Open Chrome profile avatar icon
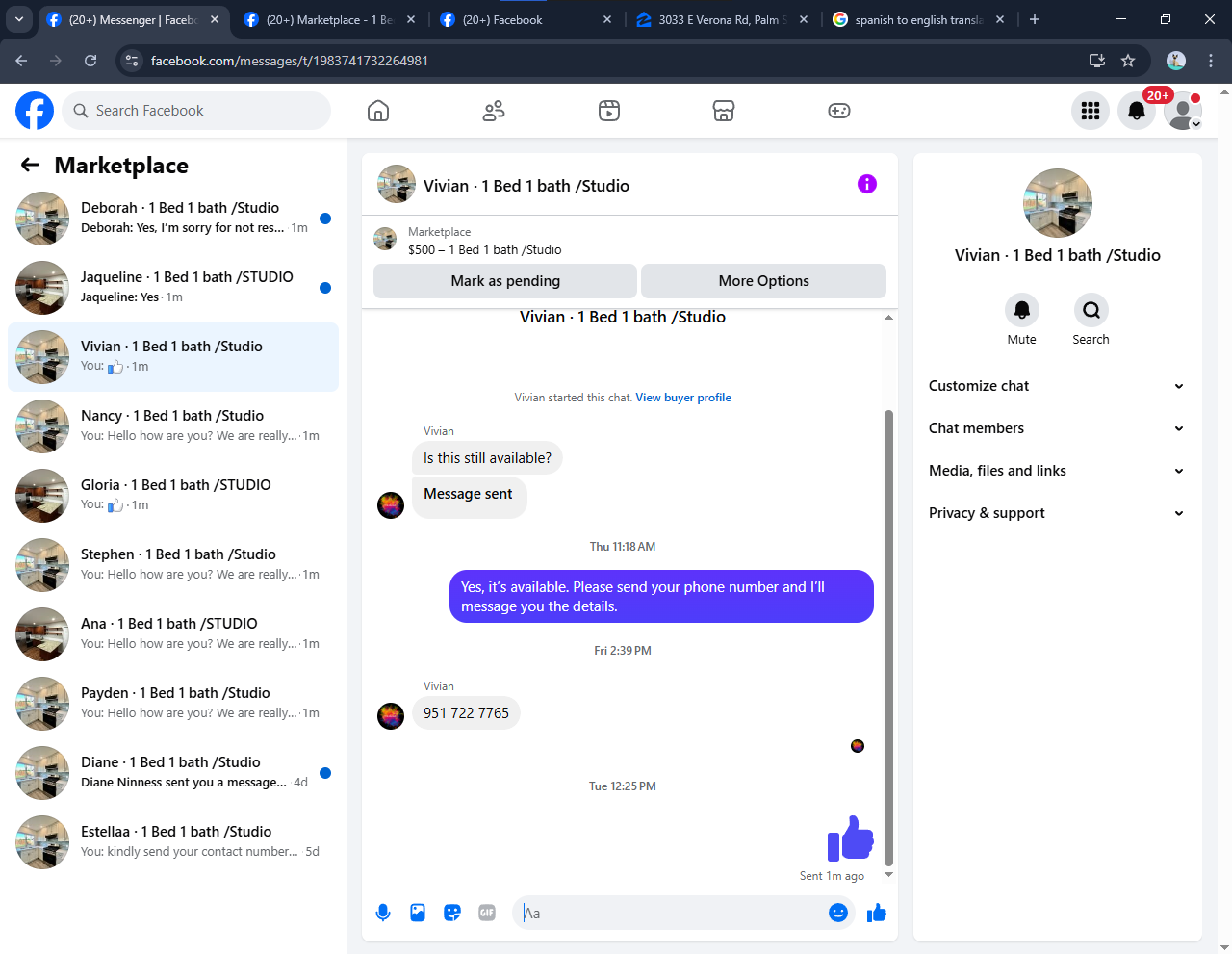Screen dimensions: 1232x954 pyautogui.click(x=1176, y=61)
